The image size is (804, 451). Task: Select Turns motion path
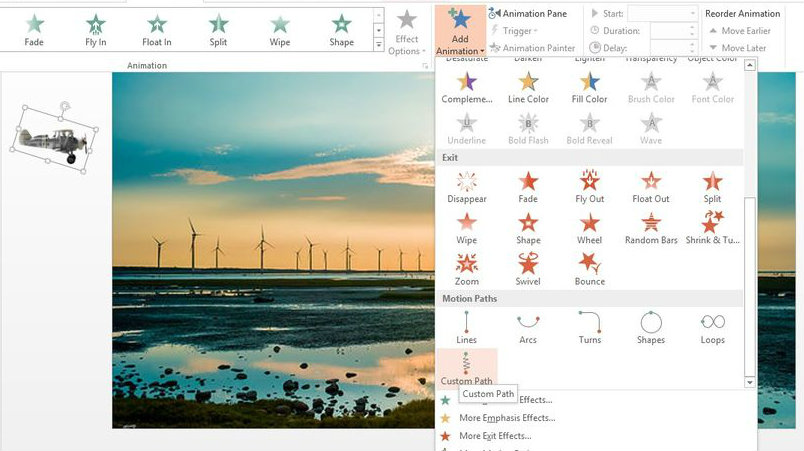coord(590,328)
